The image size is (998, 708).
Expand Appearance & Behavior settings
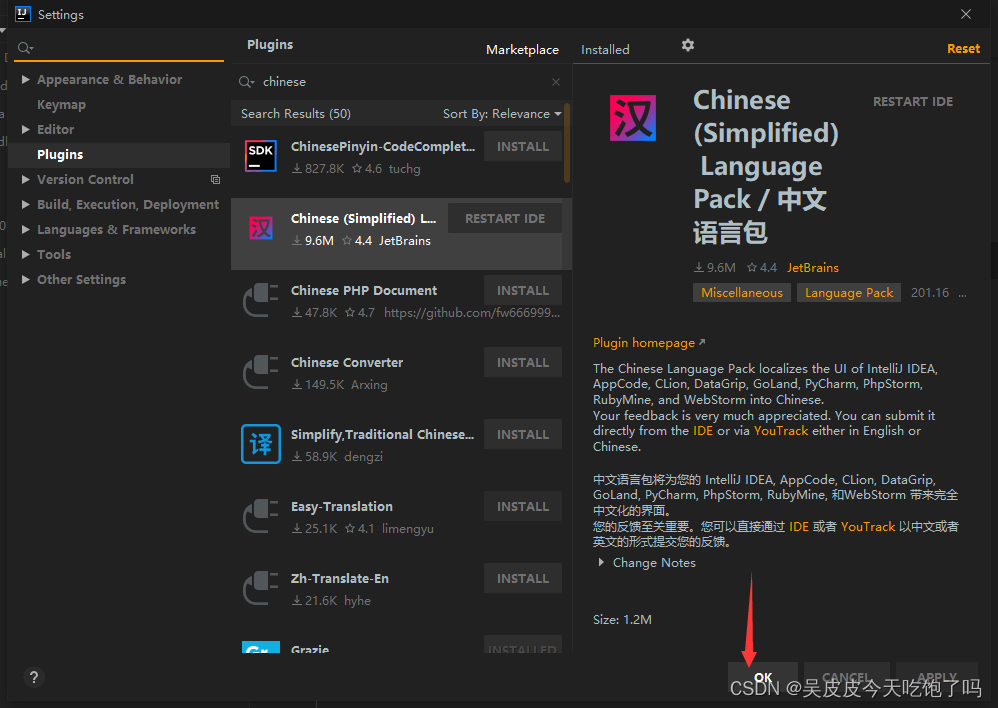coord(25,80)
